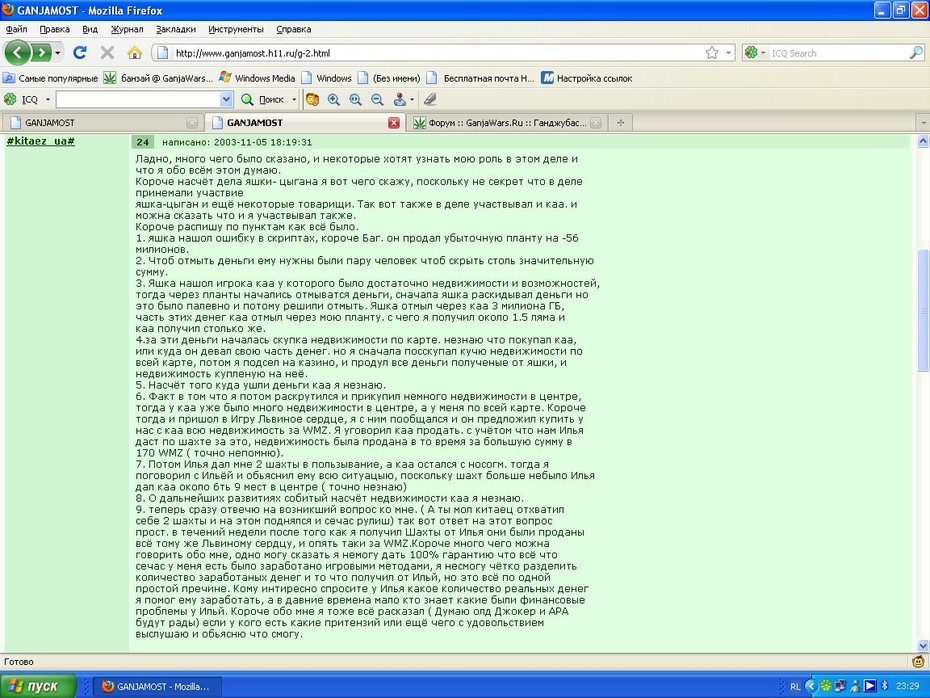Open the back/forward history dropdown arrow
930x698 pixels.
click(58, 53)
